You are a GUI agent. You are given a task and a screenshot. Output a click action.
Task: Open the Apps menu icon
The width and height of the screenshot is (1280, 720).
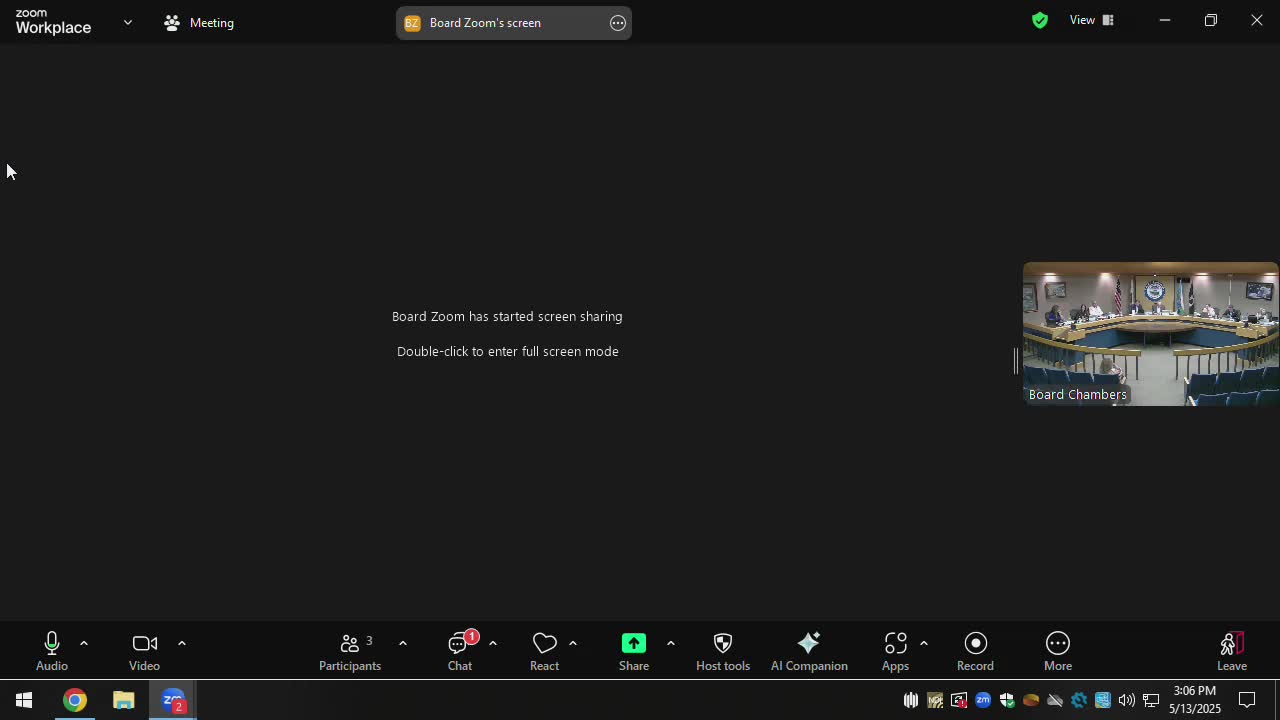pos(895,651)
